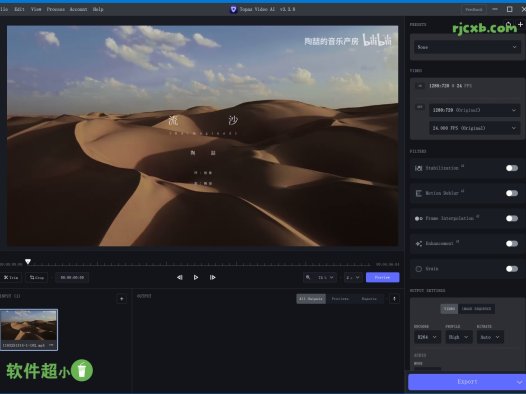Click the output panel sort icon
The image size is (526, 394).
(x=394, y=298)
